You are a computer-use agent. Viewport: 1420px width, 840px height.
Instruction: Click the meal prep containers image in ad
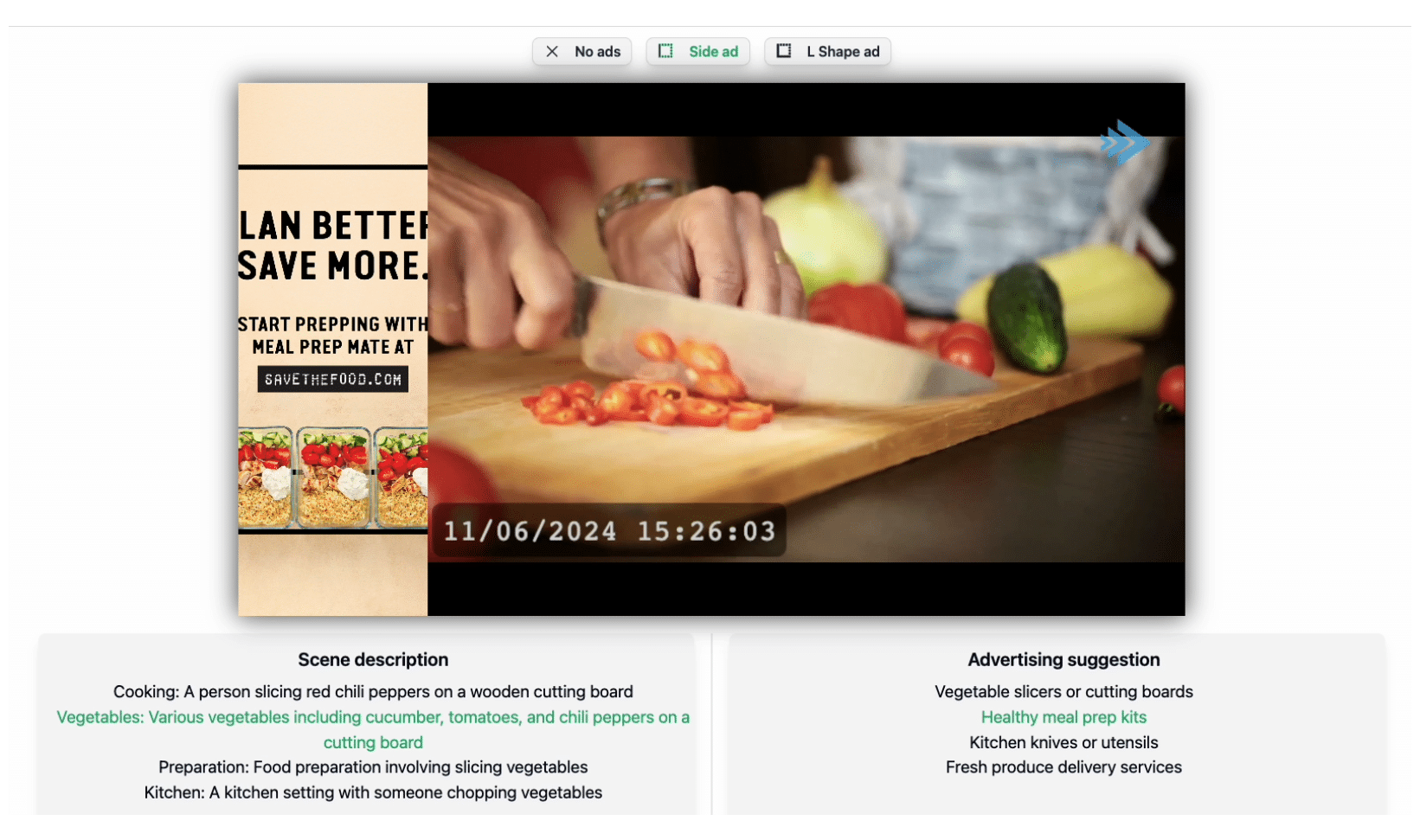point(333,477)
